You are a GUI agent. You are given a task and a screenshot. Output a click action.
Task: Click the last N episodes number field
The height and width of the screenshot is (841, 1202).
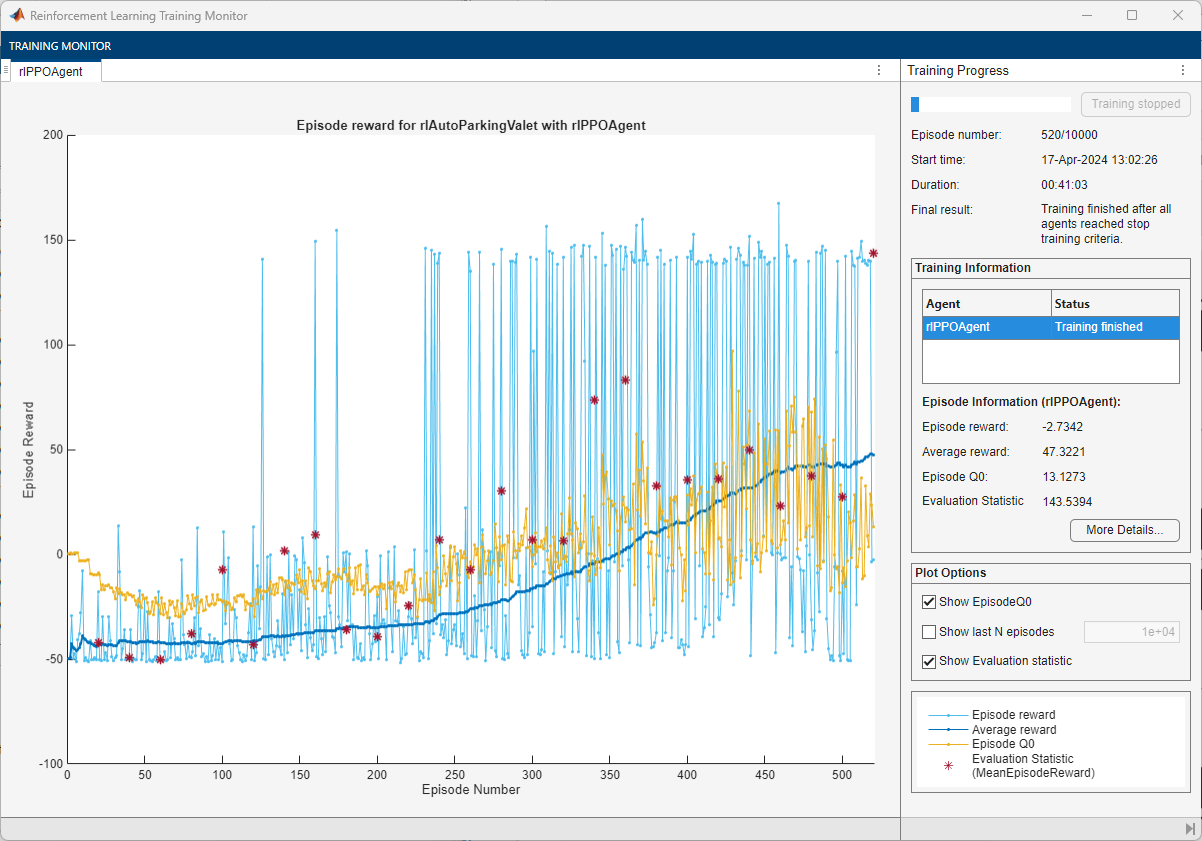coord(1132,632)
